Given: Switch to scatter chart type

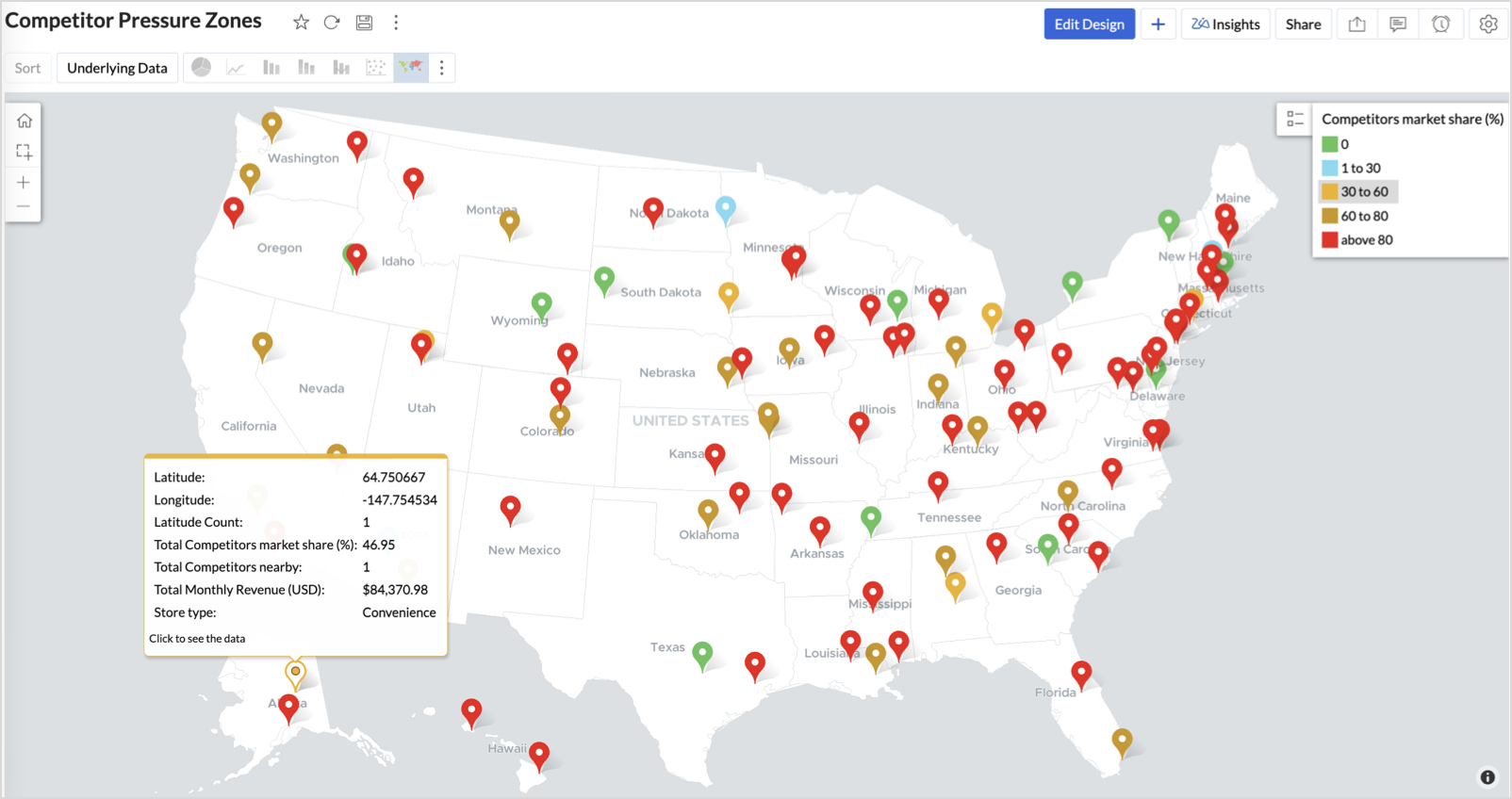Looking at the screenshot, I should pyautogui.click(x=376, y=68).
